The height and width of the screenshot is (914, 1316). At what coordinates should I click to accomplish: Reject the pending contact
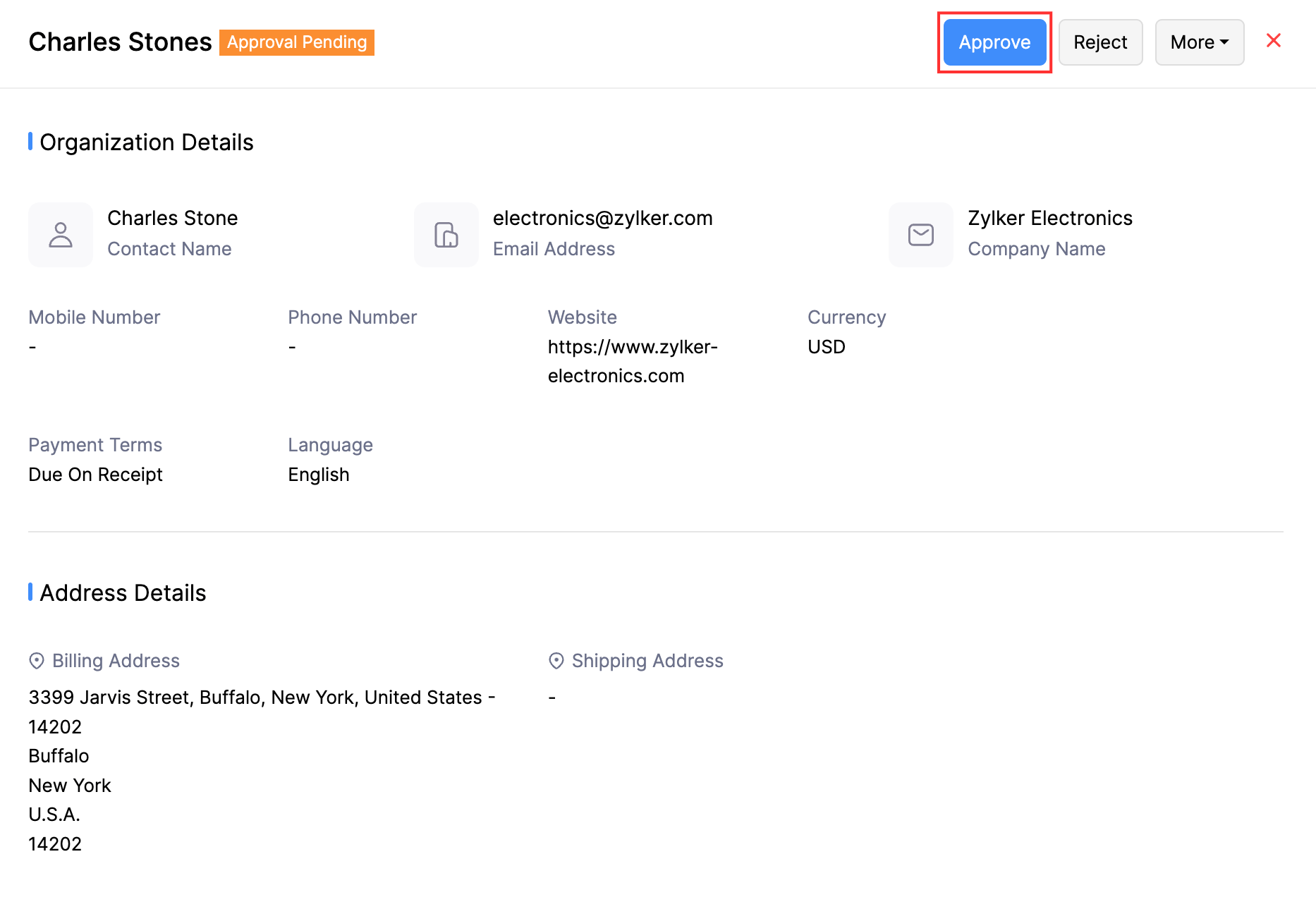(1100, 42)
